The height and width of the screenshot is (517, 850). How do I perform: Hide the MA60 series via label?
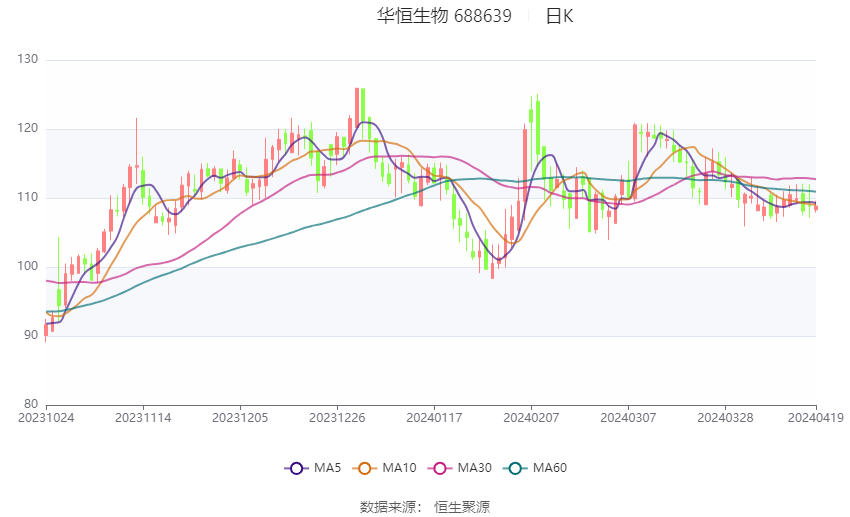point(550,468)
